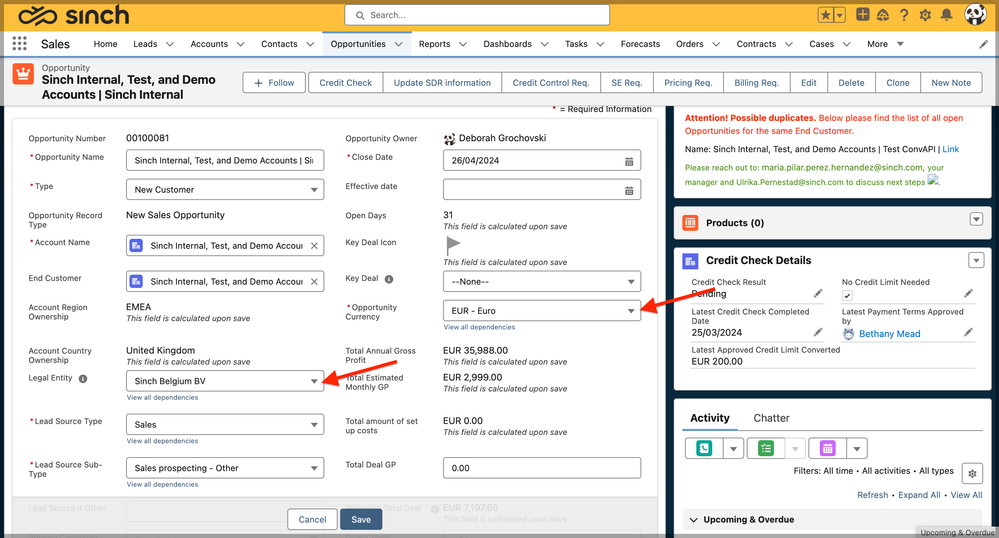Collapse the Upcoming & Overdue section
The height and width of the screenshot is (538, 999).
(x=694, y=520)
